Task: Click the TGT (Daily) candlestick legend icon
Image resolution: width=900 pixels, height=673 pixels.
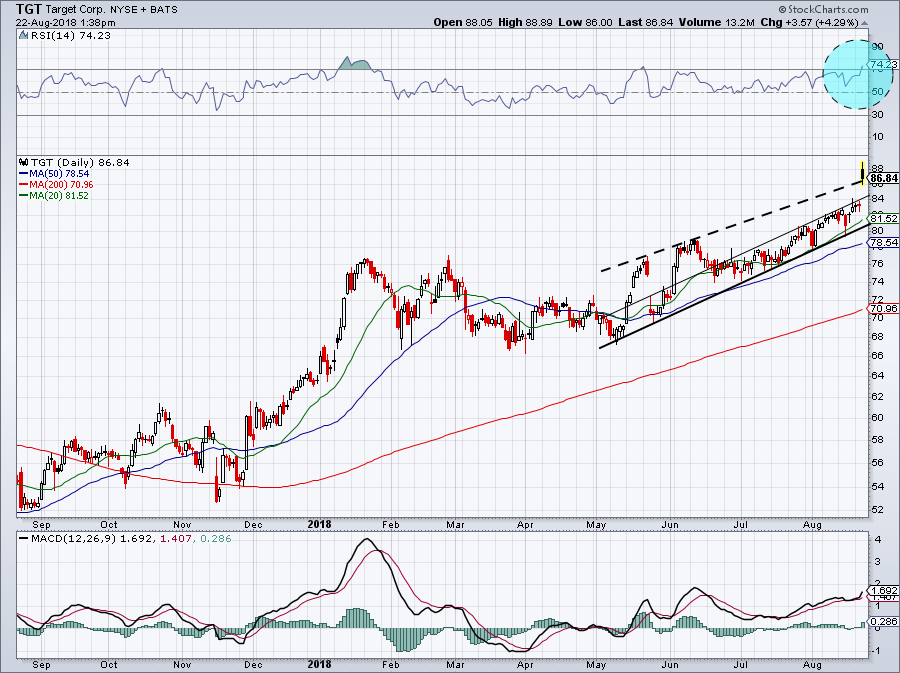Action: 24,162
